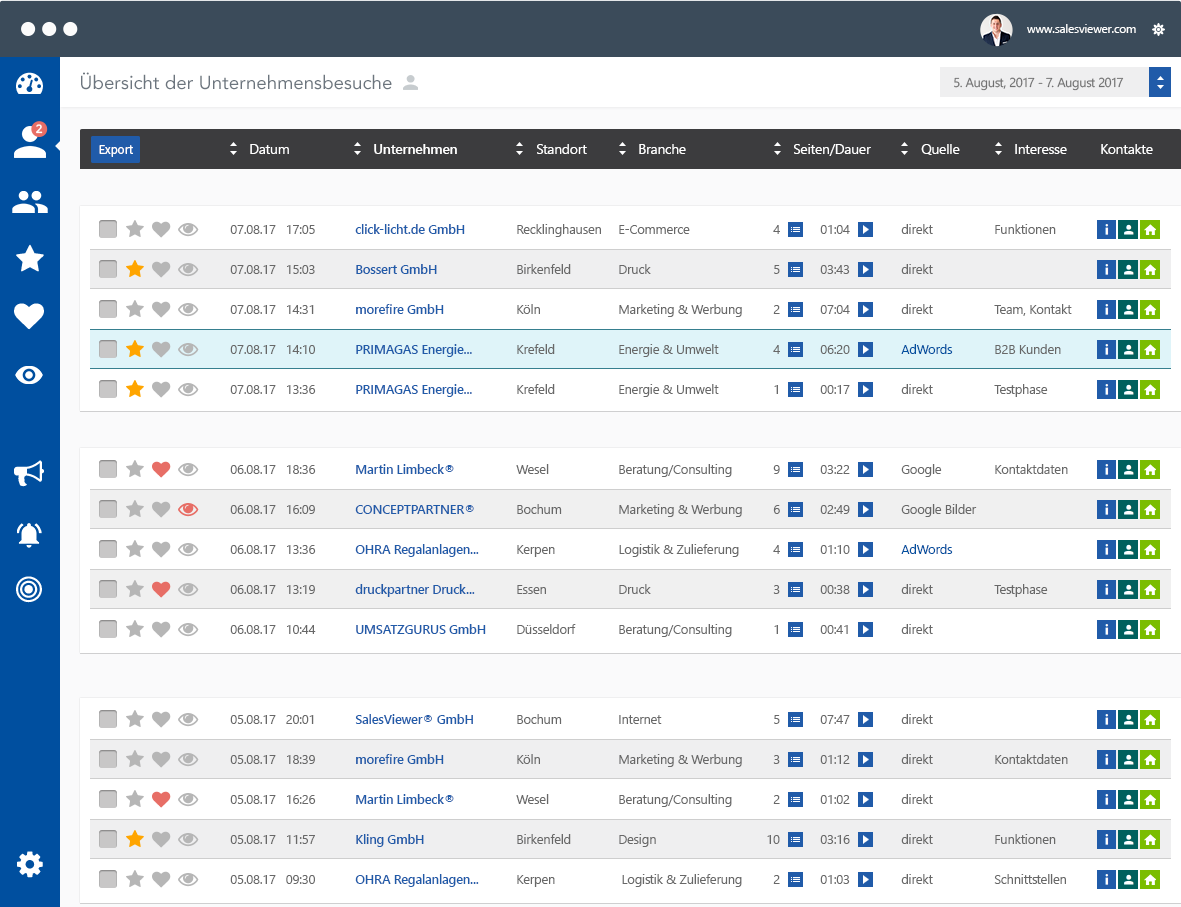Open the target icon in sidebar
Screen dimensions: 1181x907
29,590
